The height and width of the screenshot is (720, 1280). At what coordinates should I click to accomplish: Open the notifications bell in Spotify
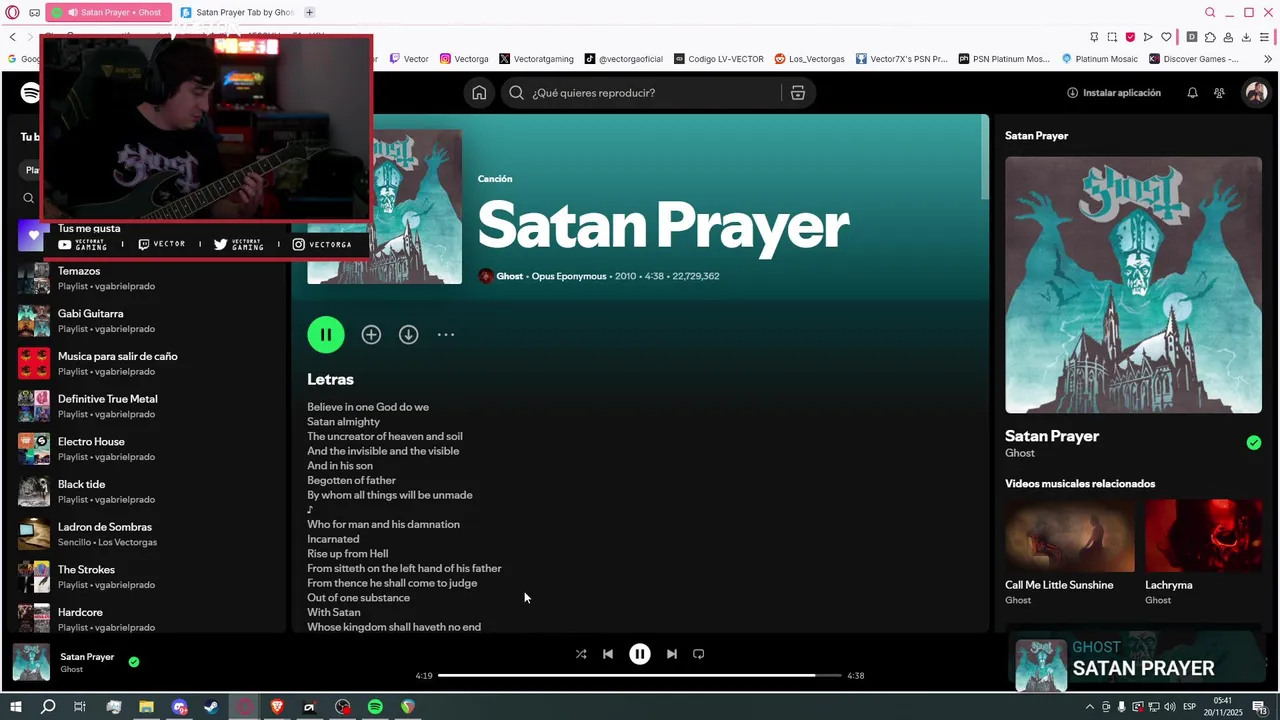pos(1192,93)
